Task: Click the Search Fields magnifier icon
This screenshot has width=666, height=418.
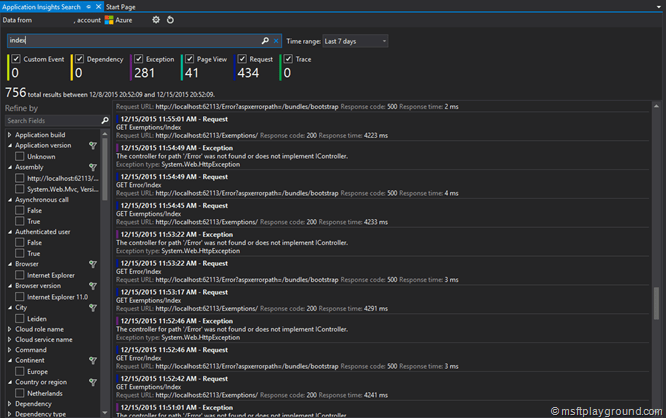Action: click(x=105, y=121)
